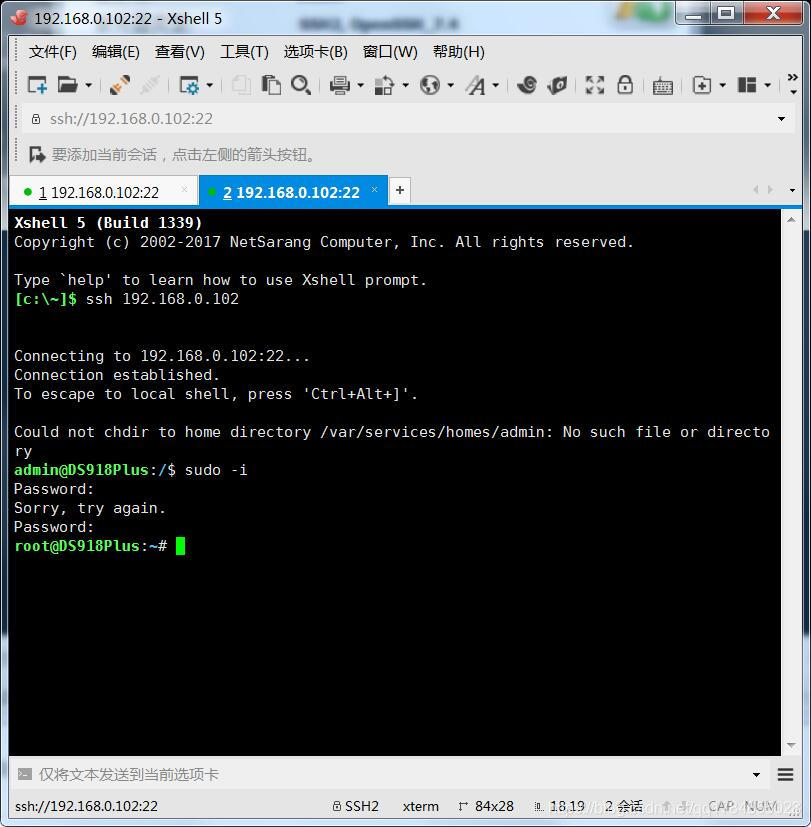
Task: Launch Xftp with the swirl icon
Action: (527, 85)
